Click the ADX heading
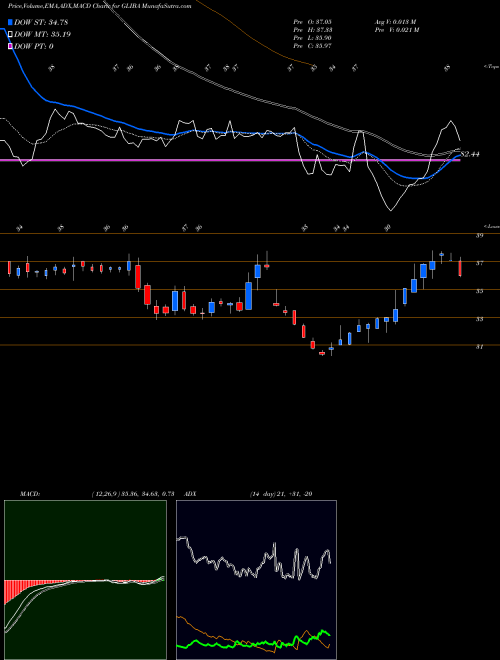The width and height of the screenshot is (500, 660). [x=191, y=494]
